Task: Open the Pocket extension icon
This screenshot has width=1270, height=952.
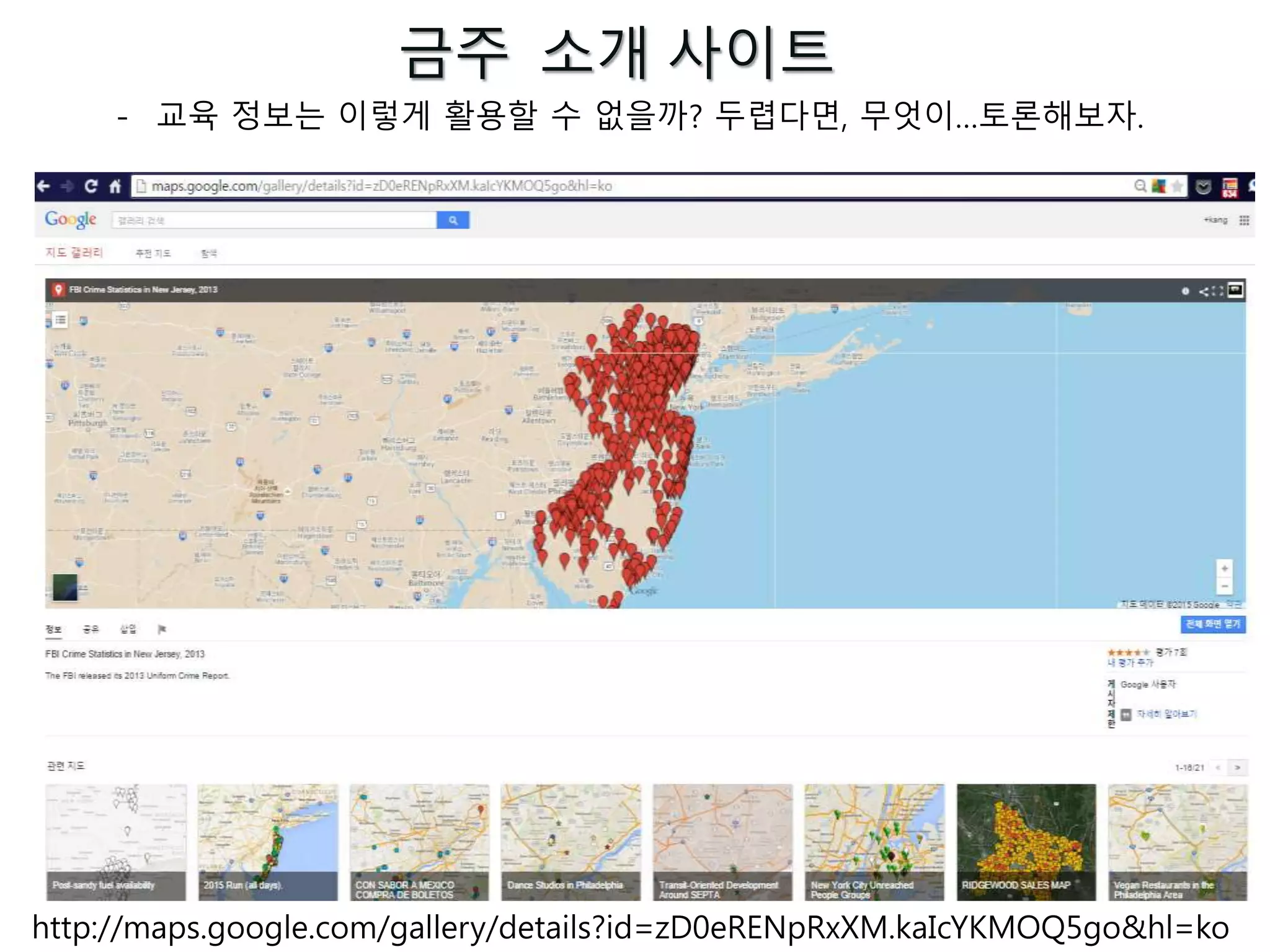Action: pyautogui.click(x=1203, y=187)
